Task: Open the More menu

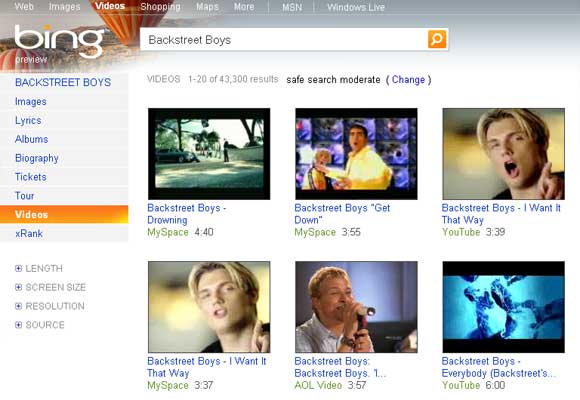Action: click(x=244, y=7)
